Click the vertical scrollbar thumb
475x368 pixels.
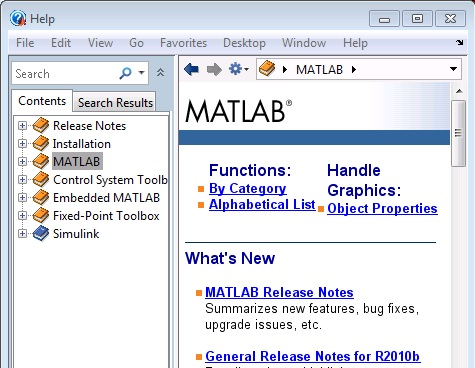click(459, 133)
